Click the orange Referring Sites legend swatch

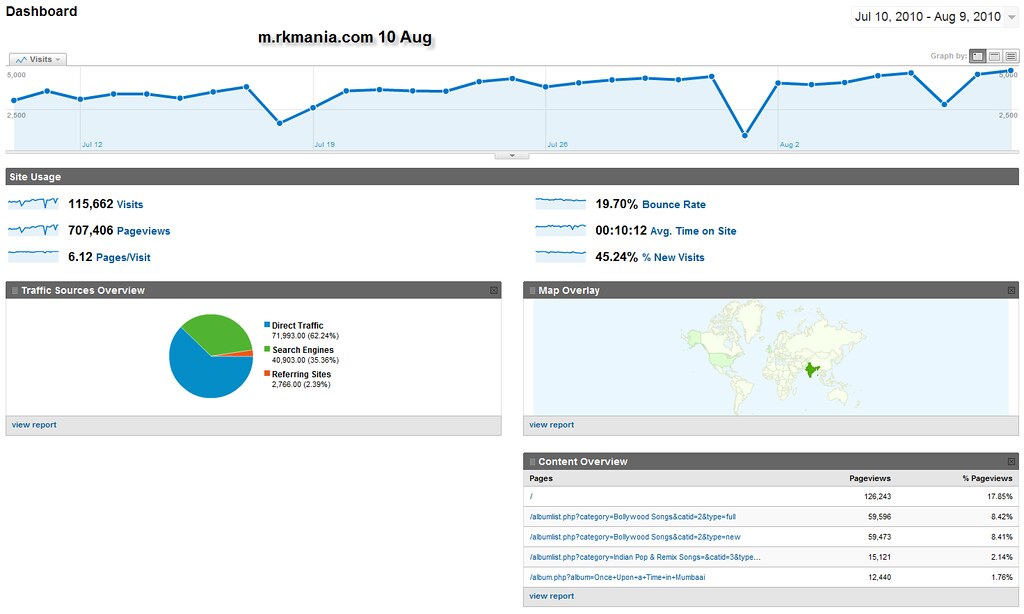[267, 373]
